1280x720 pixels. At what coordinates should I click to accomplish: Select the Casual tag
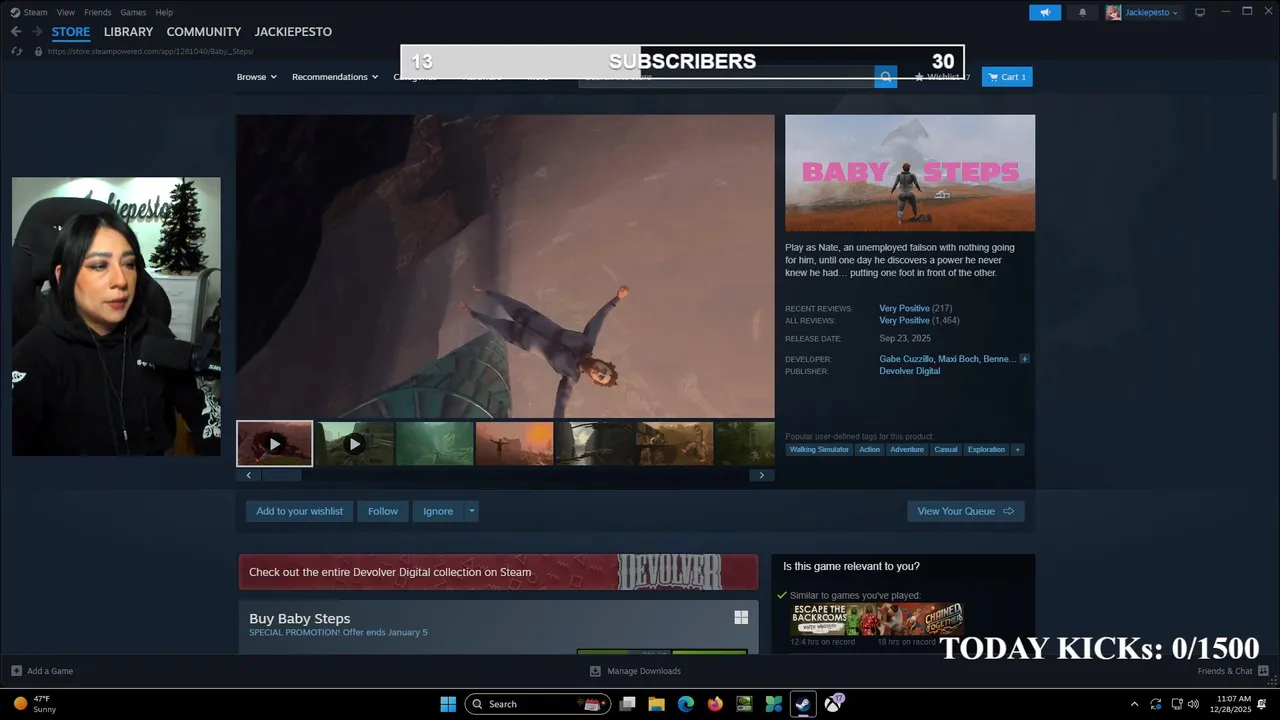[x=946, y=449]
